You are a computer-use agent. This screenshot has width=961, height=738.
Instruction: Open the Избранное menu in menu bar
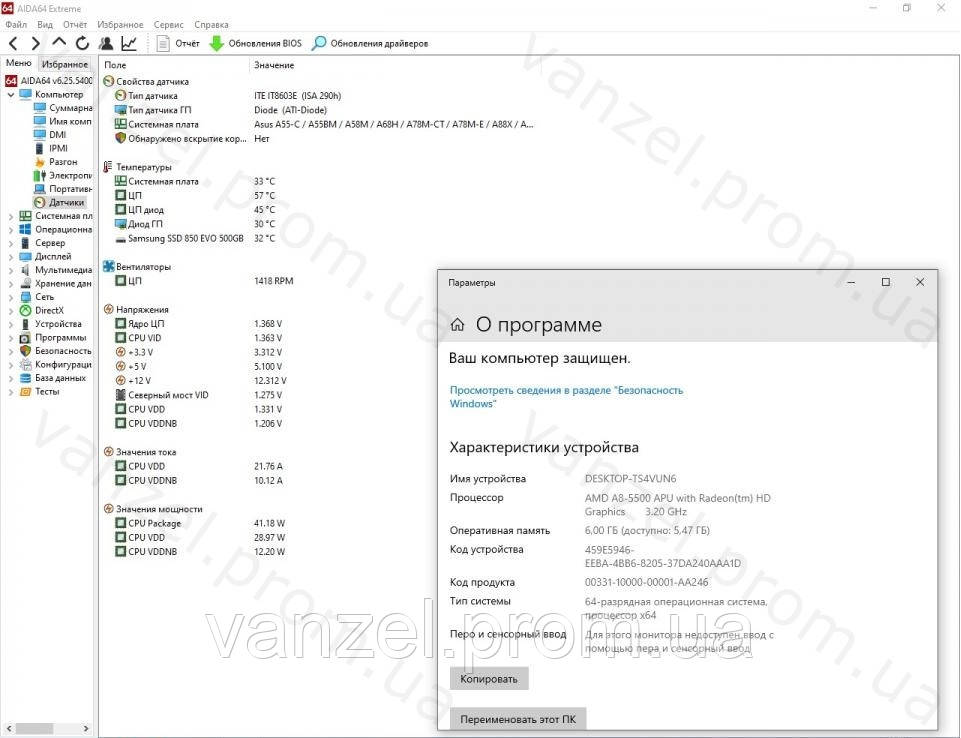pos(120,25)
